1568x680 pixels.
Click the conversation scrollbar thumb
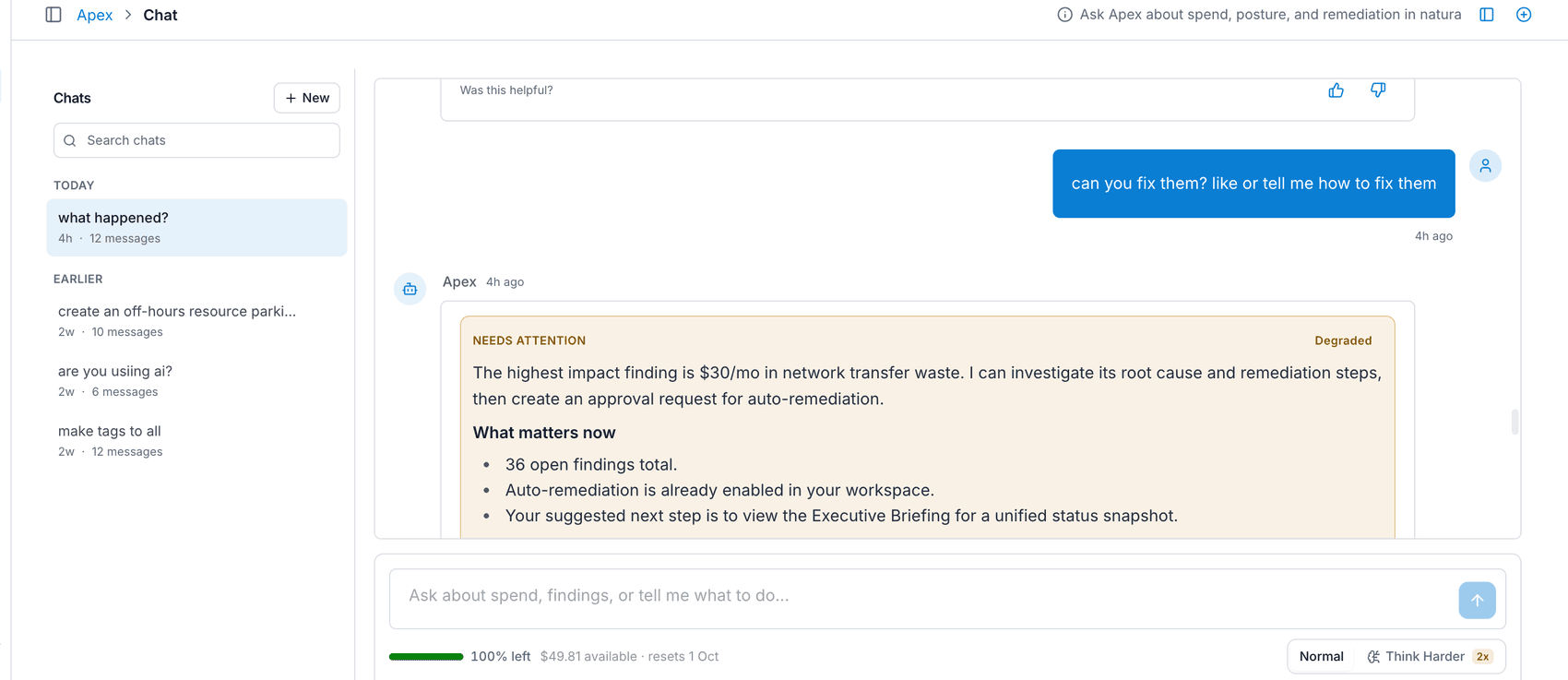[1515, 422]
